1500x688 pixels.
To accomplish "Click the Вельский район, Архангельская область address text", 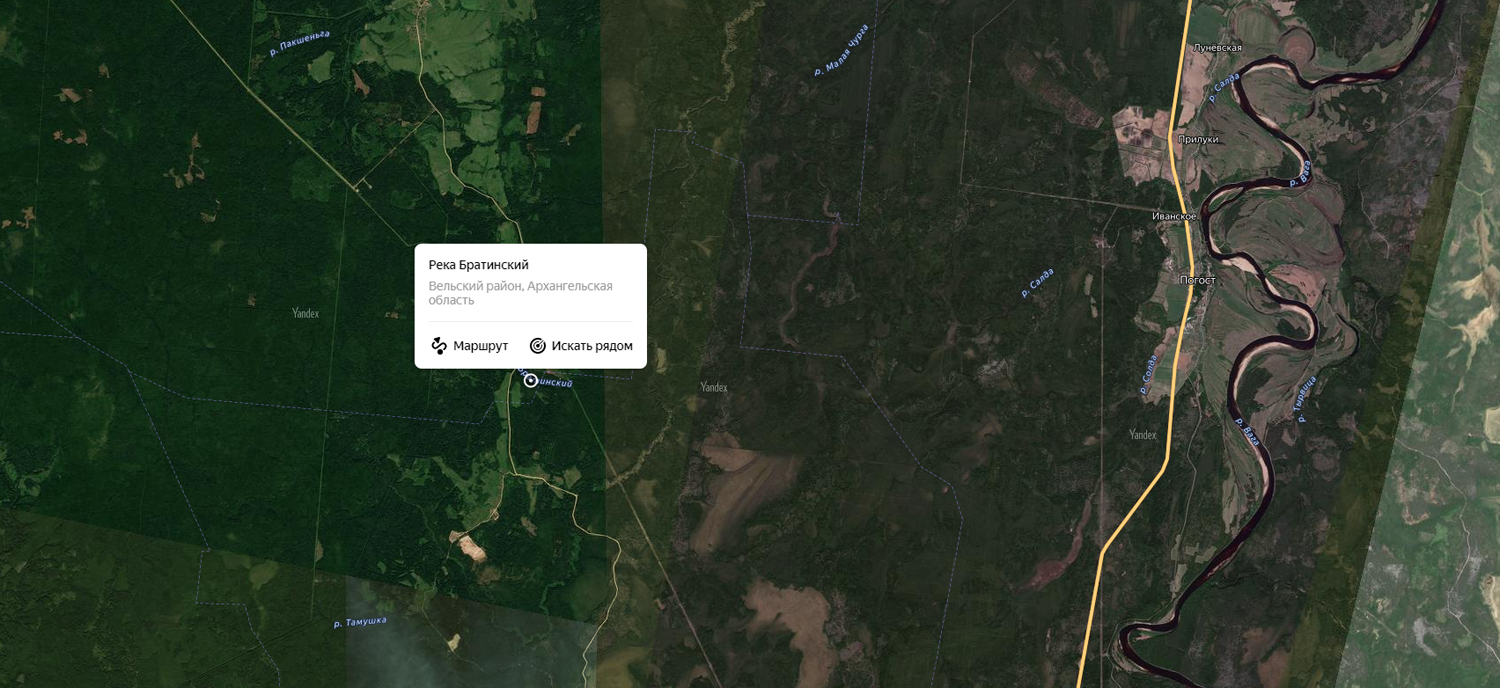I will [521, 293].
